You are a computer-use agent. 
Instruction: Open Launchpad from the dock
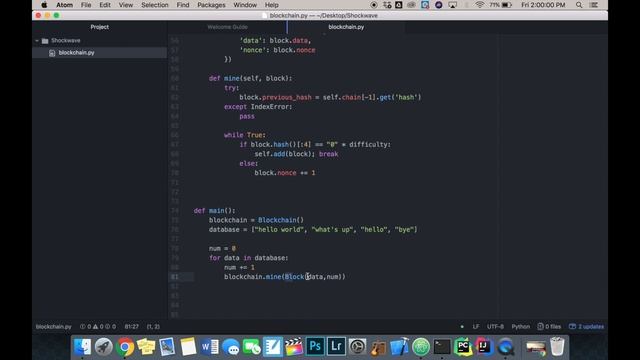coord(104,347)
